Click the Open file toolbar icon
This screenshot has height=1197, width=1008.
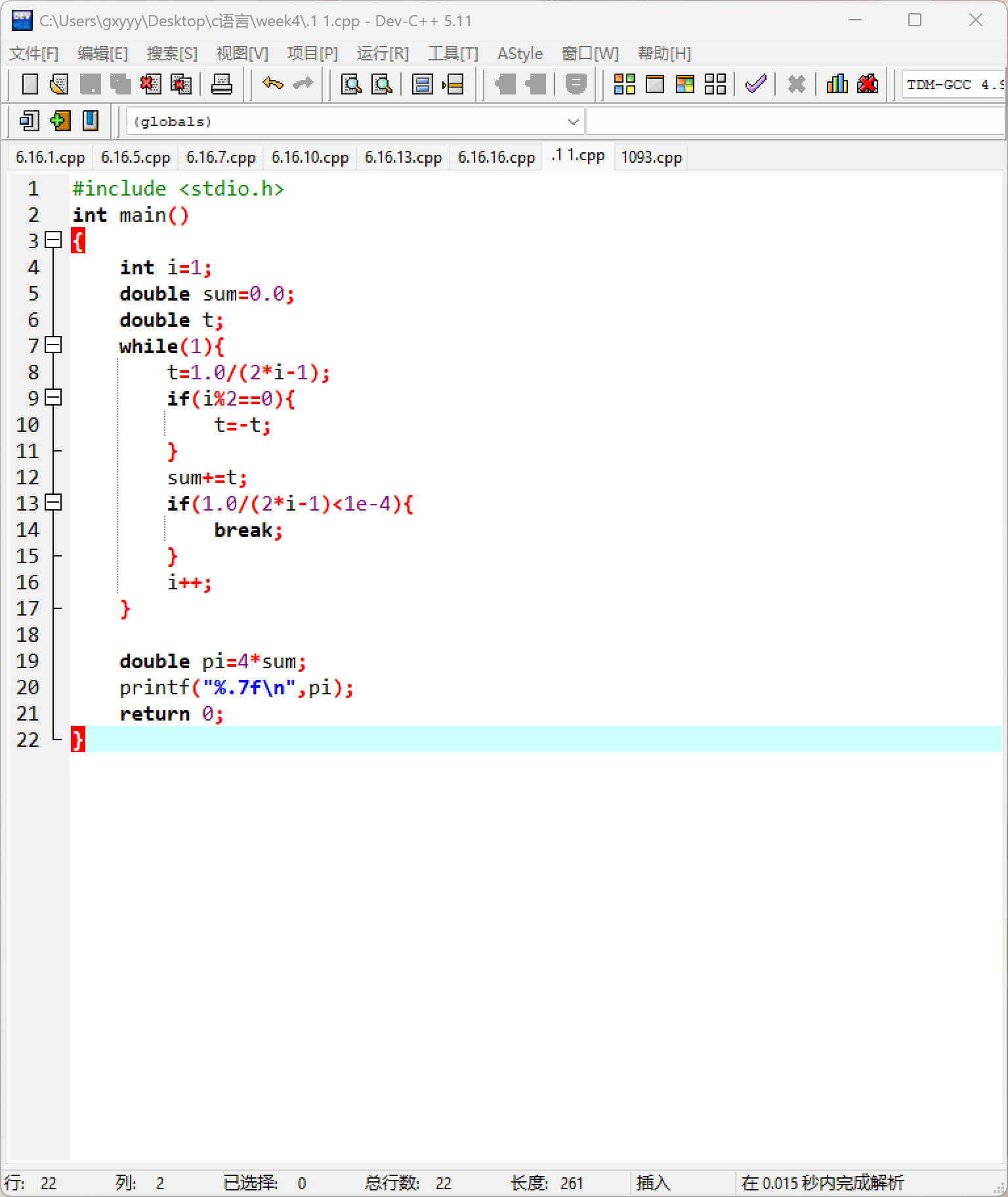point(60,84)
